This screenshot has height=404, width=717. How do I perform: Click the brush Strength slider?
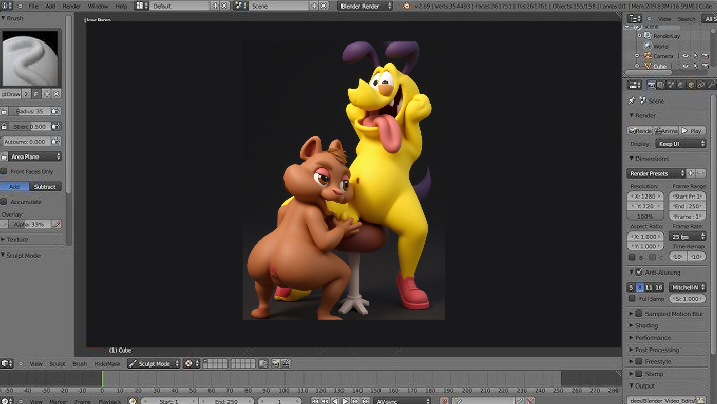[32, 126]
